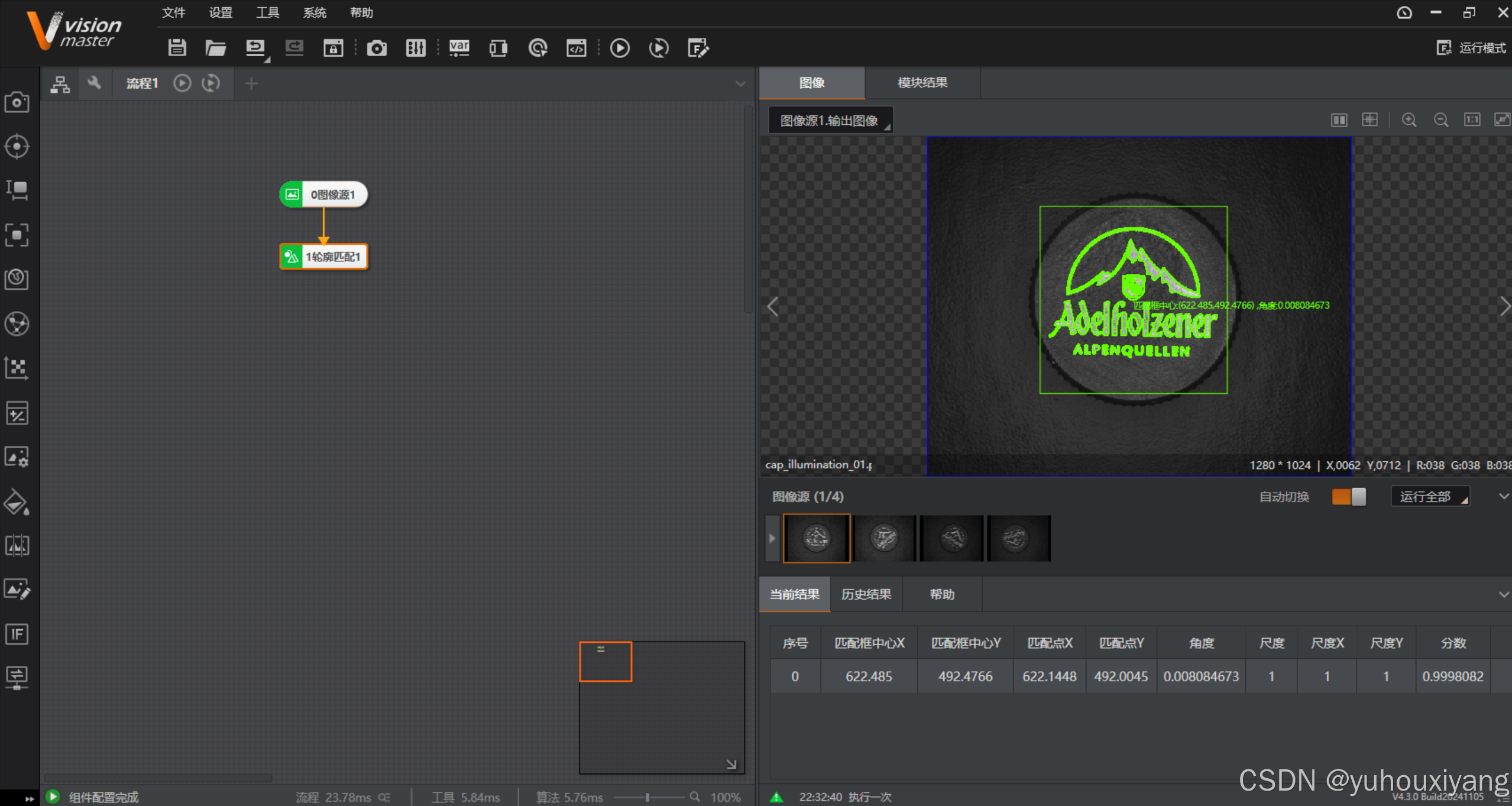Select the second image source thumbnail
The width and height of the screenshot is (1512, 806).
[884, 538]
